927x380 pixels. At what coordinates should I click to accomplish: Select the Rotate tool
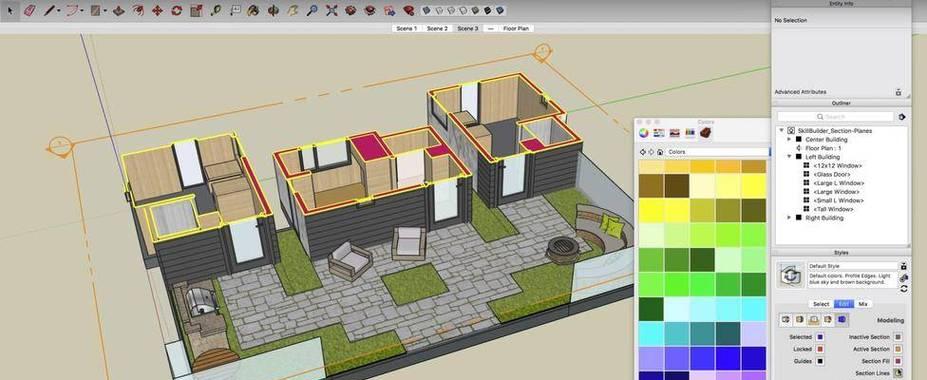[177, 11]
